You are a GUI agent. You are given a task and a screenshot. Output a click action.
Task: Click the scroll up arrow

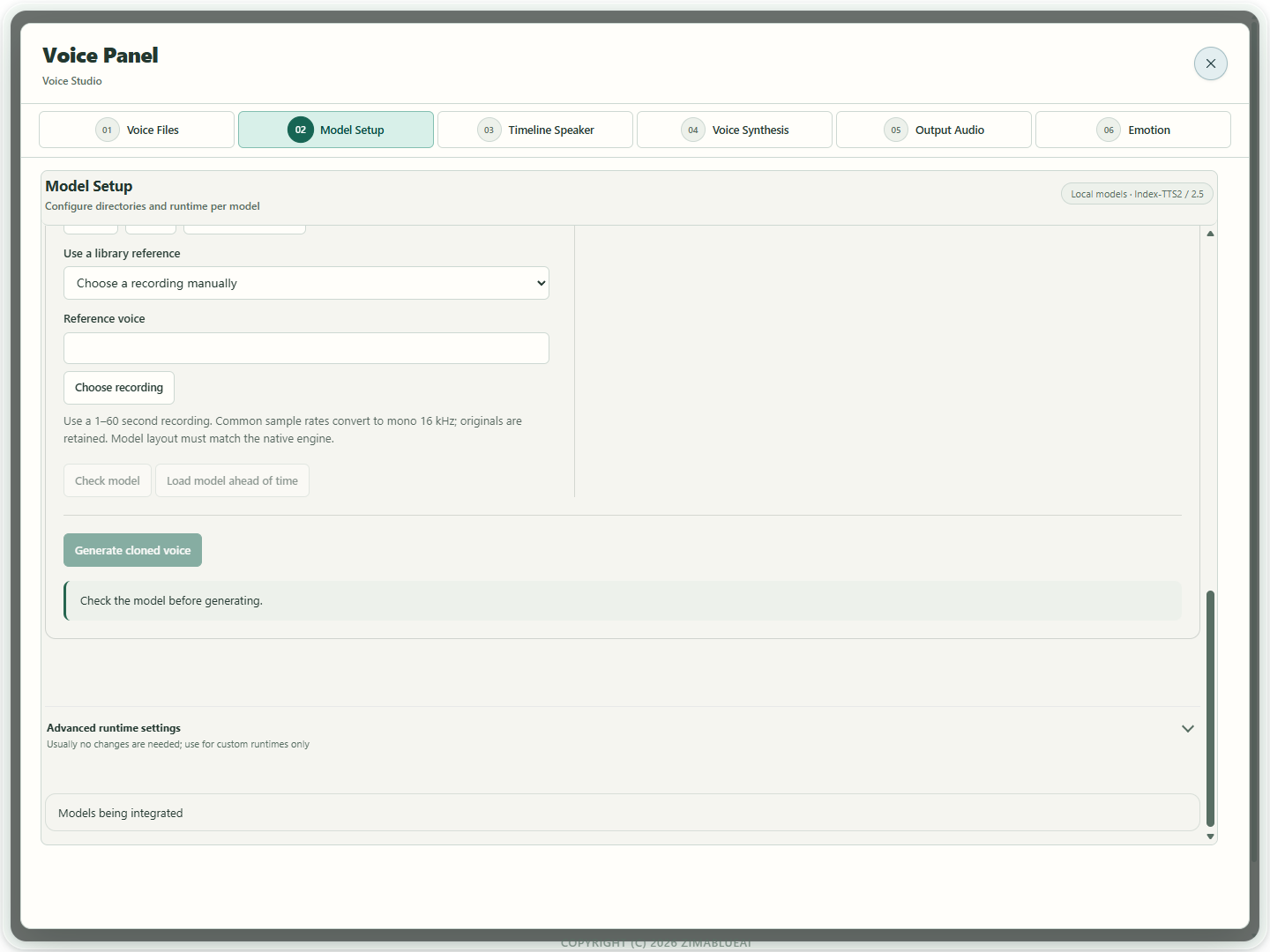[x=1210, y=234]
